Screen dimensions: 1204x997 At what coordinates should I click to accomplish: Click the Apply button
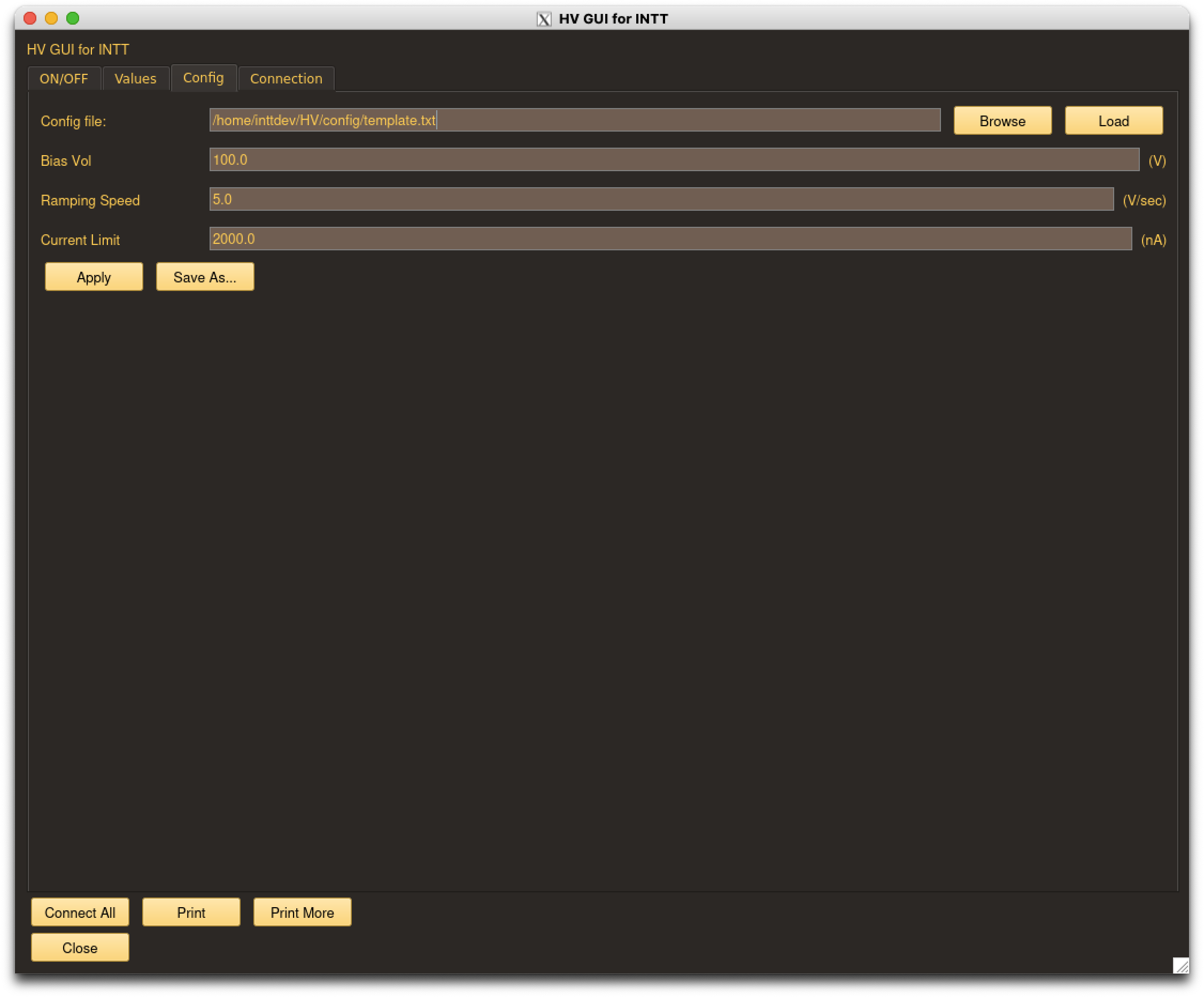(94, 277)
